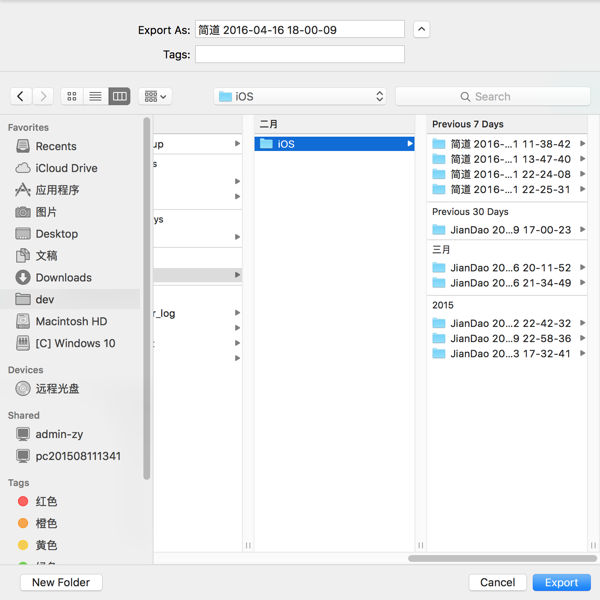Expand arrow beside JianDao 20...3 17-32-41
The width and height of the screenshot is (600, 600).
click(x=582, y=353)
